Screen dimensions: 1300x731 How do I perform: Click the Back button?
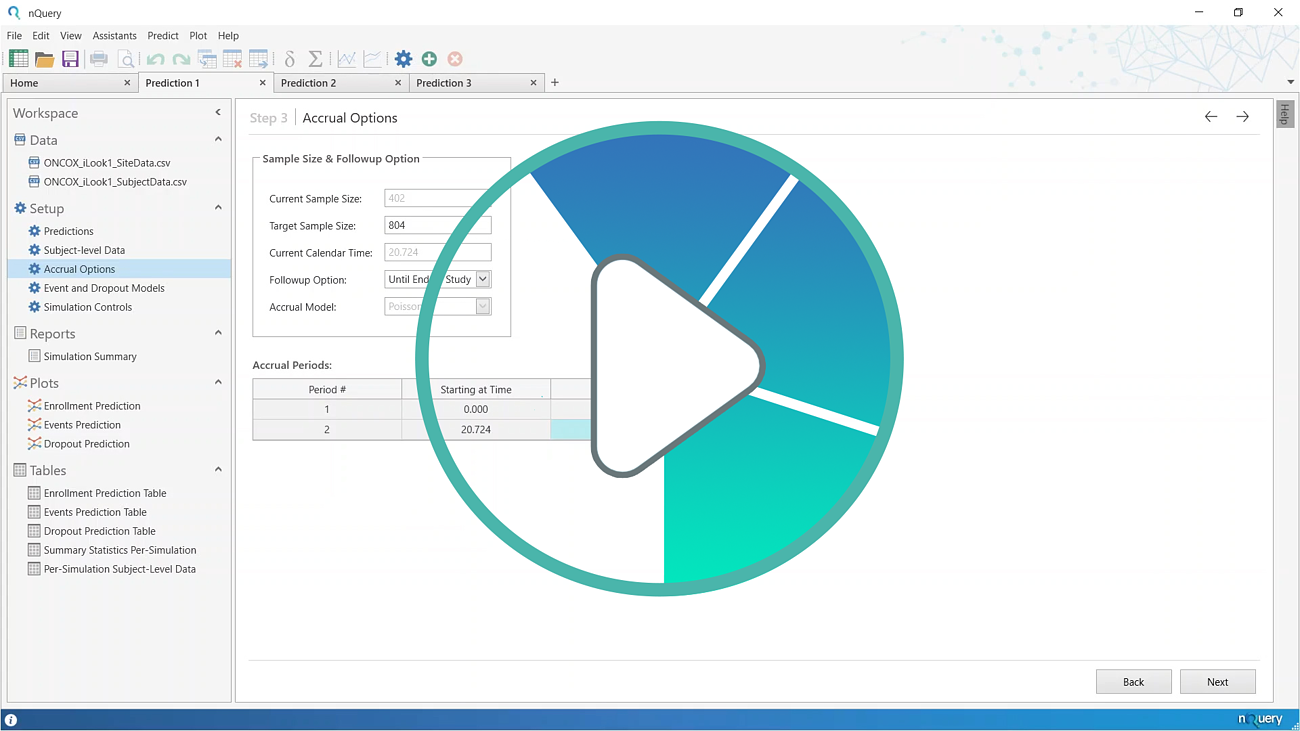(1133, 682)
